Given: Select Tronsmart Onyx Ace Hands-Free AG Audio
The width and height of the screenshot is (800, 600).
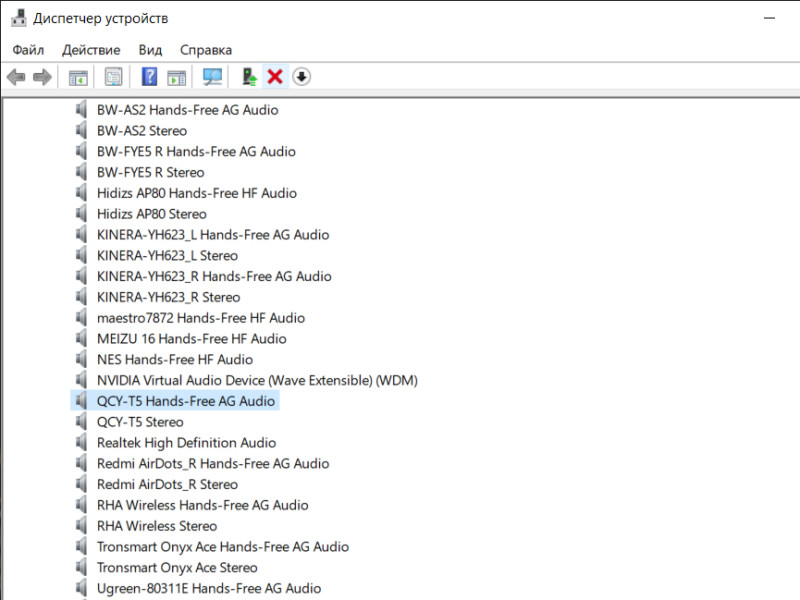Looking at the screenshot, I should (223, 546).
